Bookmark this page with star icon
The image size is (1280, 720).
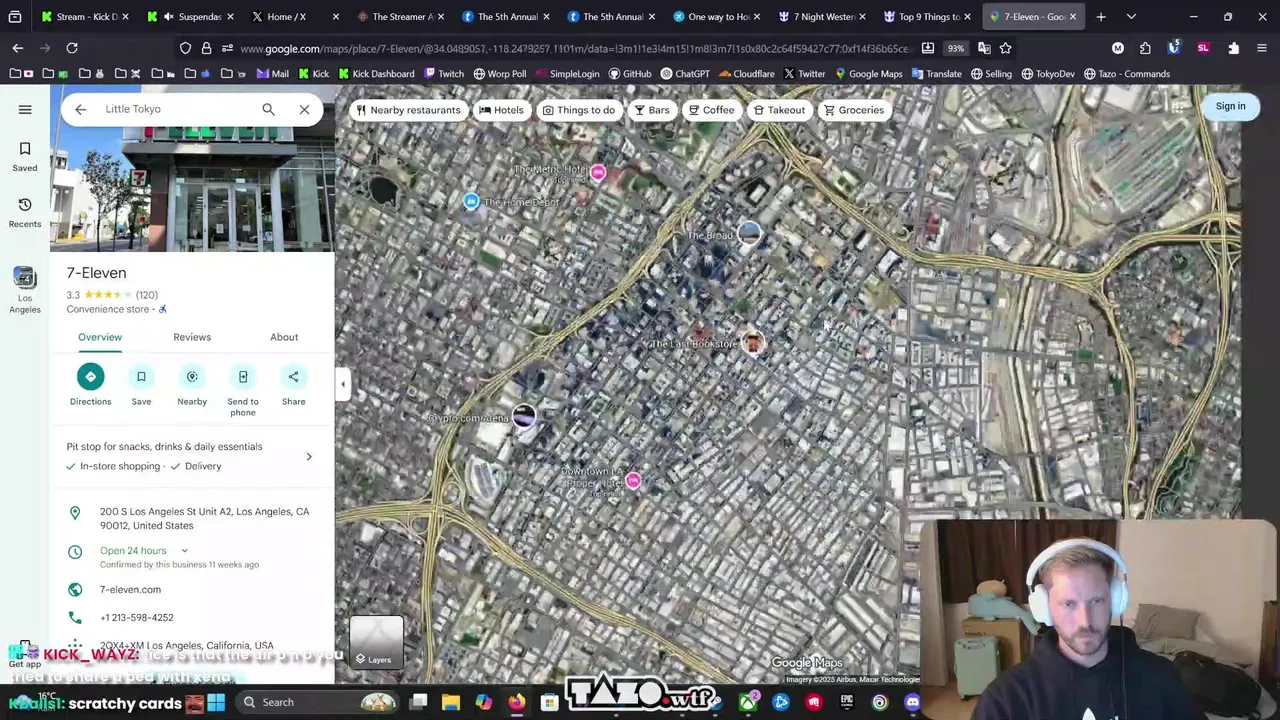tap(1005, 48)
